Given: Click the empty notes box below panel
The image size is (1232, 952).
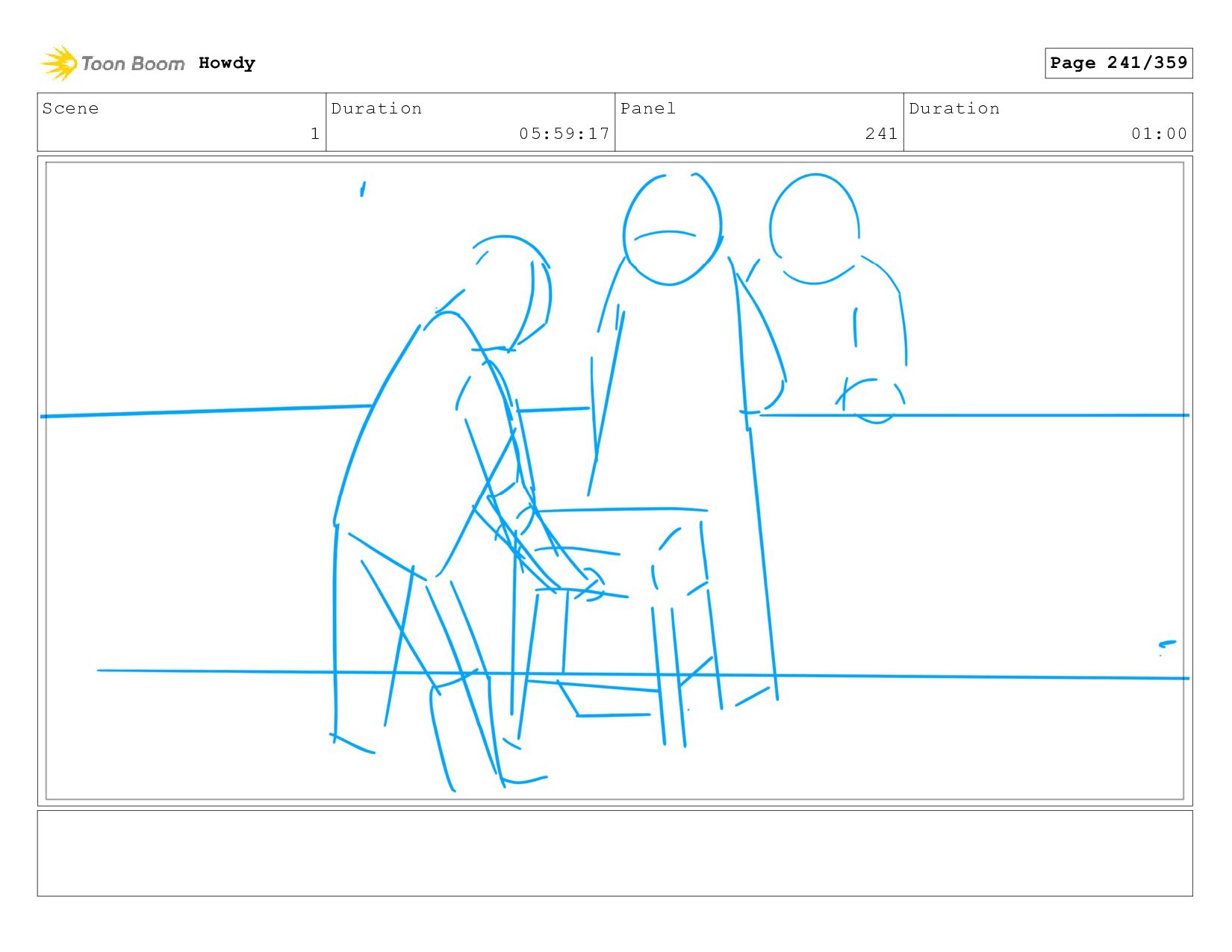Looking at the screenshot, I should (x=615, y=853).
